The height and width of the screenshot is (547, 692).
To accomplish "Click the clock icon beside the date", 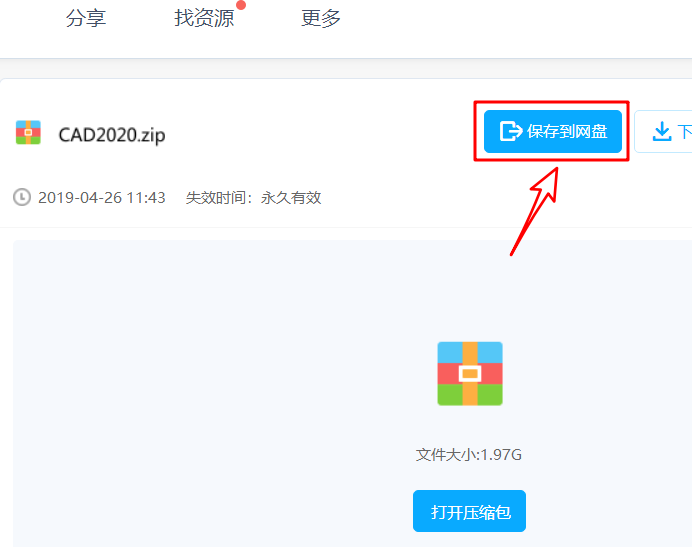I will click(x=22, y=197).
